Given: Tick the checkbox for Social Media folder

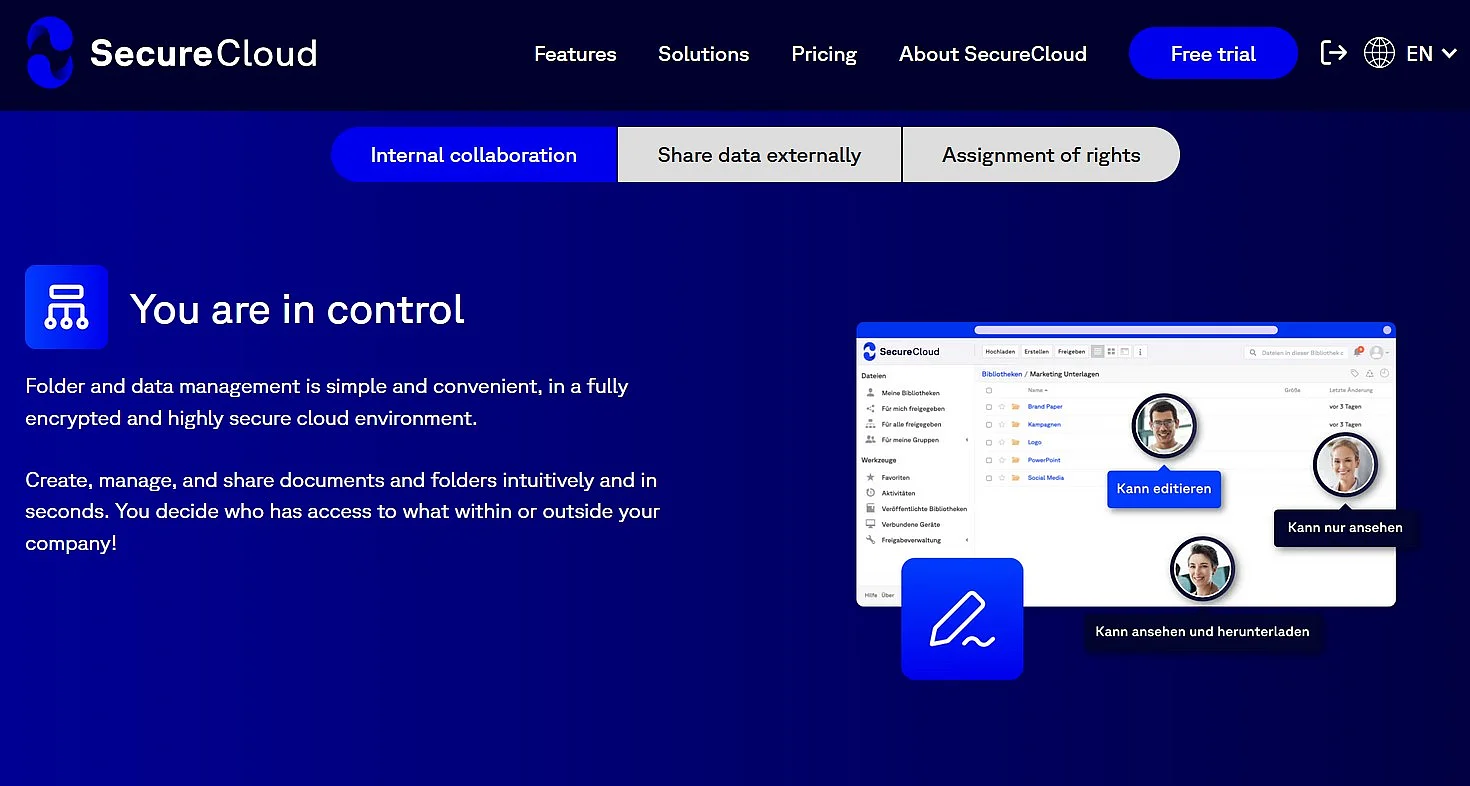Looking at the screenshot, I should point(989,478).
